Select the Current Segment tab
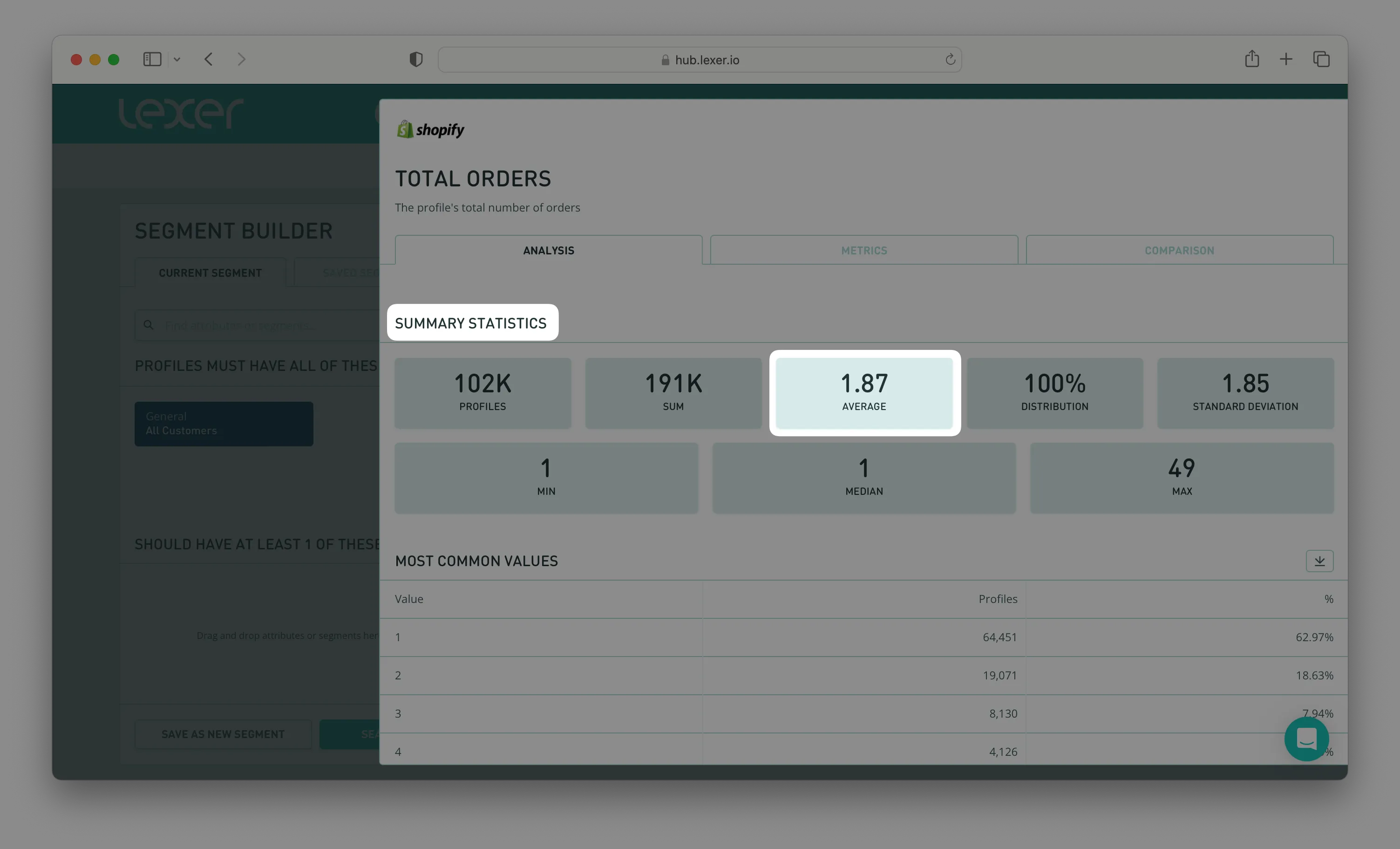The width and height of the screenshot is (1400, 849). point(210,273)
